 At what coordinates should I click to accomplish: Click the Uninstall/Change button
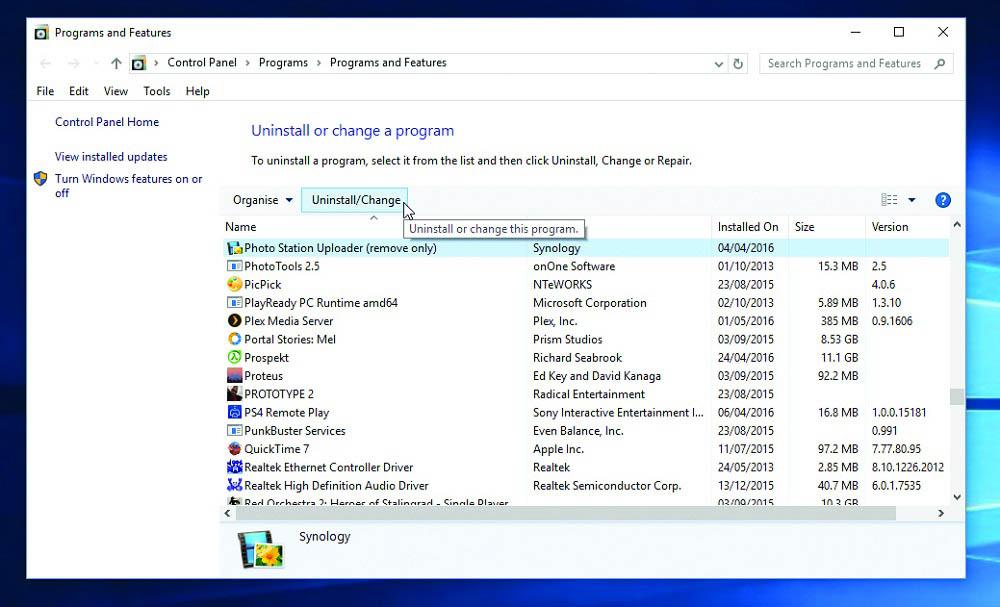point(355,200)
